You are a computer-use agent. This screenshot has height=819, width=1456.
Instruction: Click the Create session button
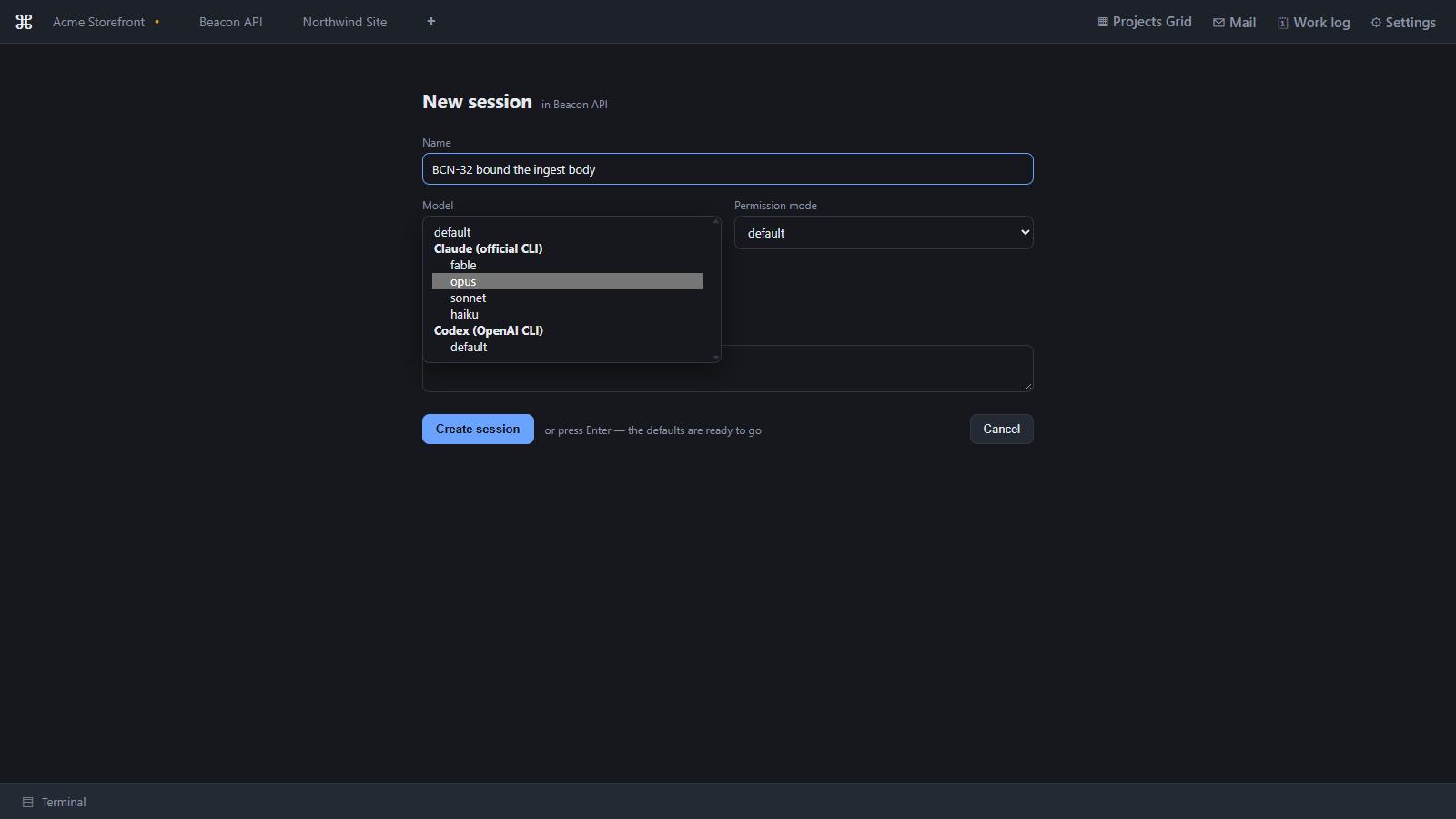click(478, 429)
